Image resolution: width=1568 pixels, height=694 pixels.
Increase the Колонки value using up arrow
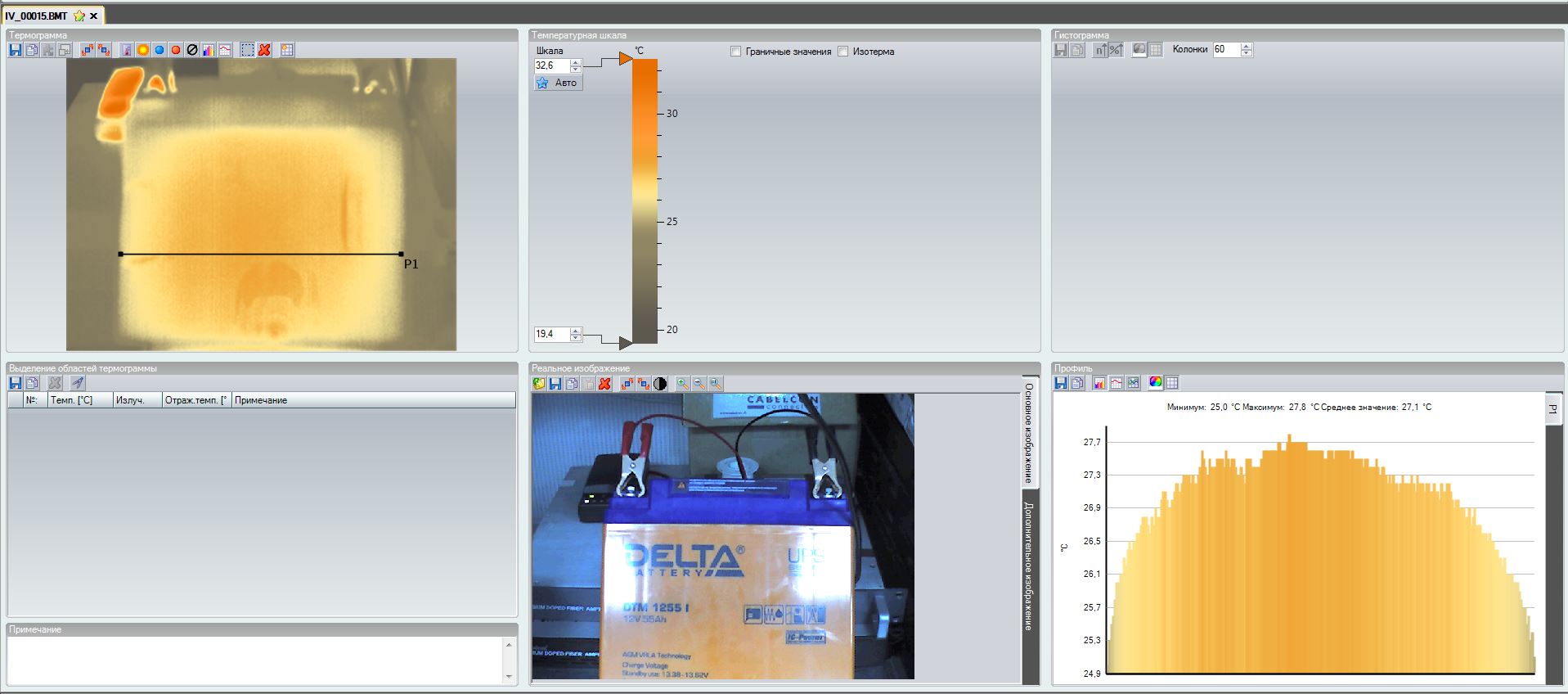point(1246,47)
